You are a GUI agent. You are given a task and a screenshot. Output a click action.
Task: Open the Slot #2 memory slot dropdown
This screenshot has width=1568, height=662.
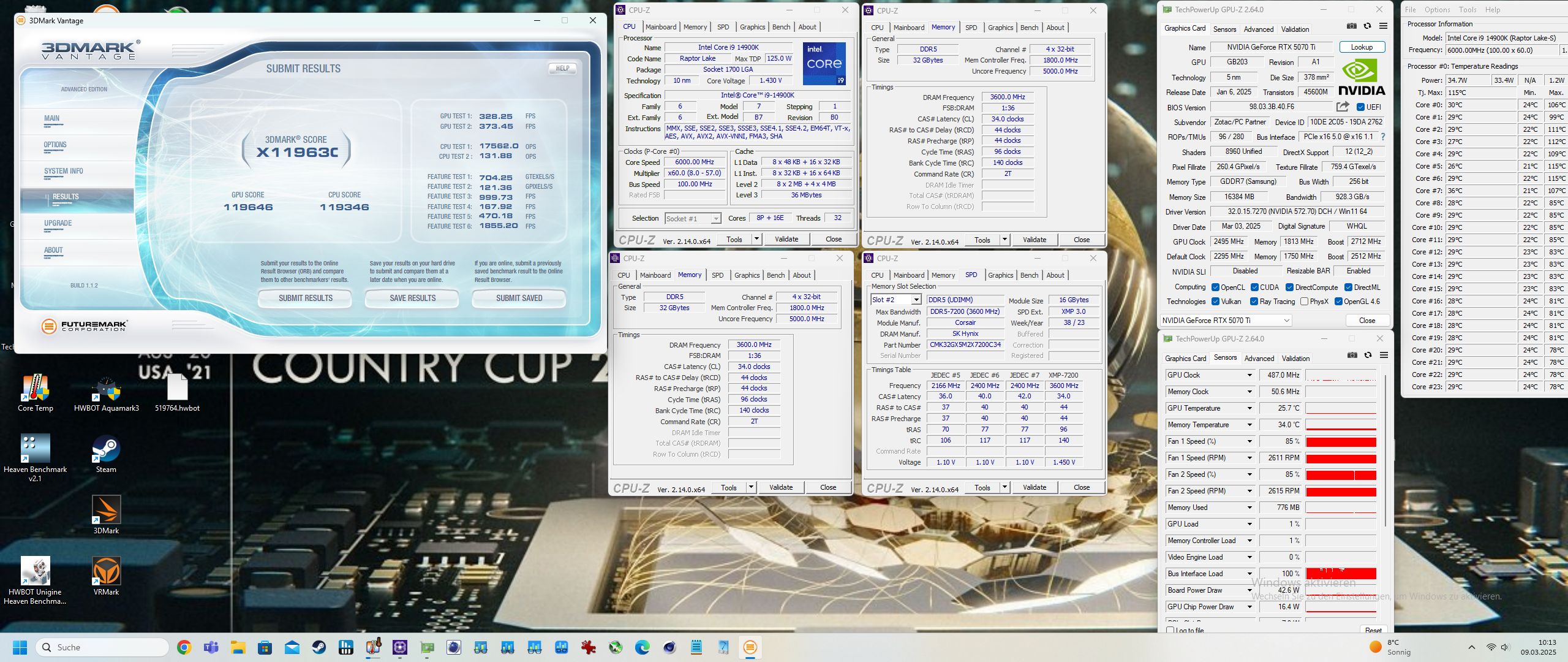(x=895, y=300)
